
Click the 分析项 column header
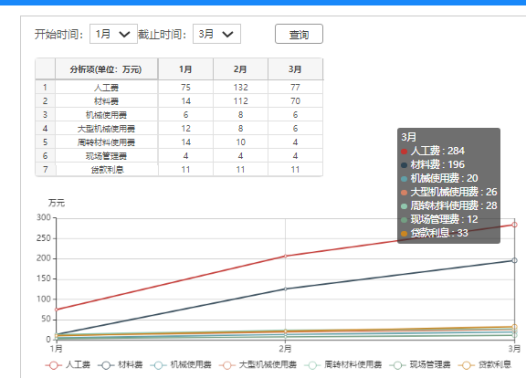pos(106,69)
